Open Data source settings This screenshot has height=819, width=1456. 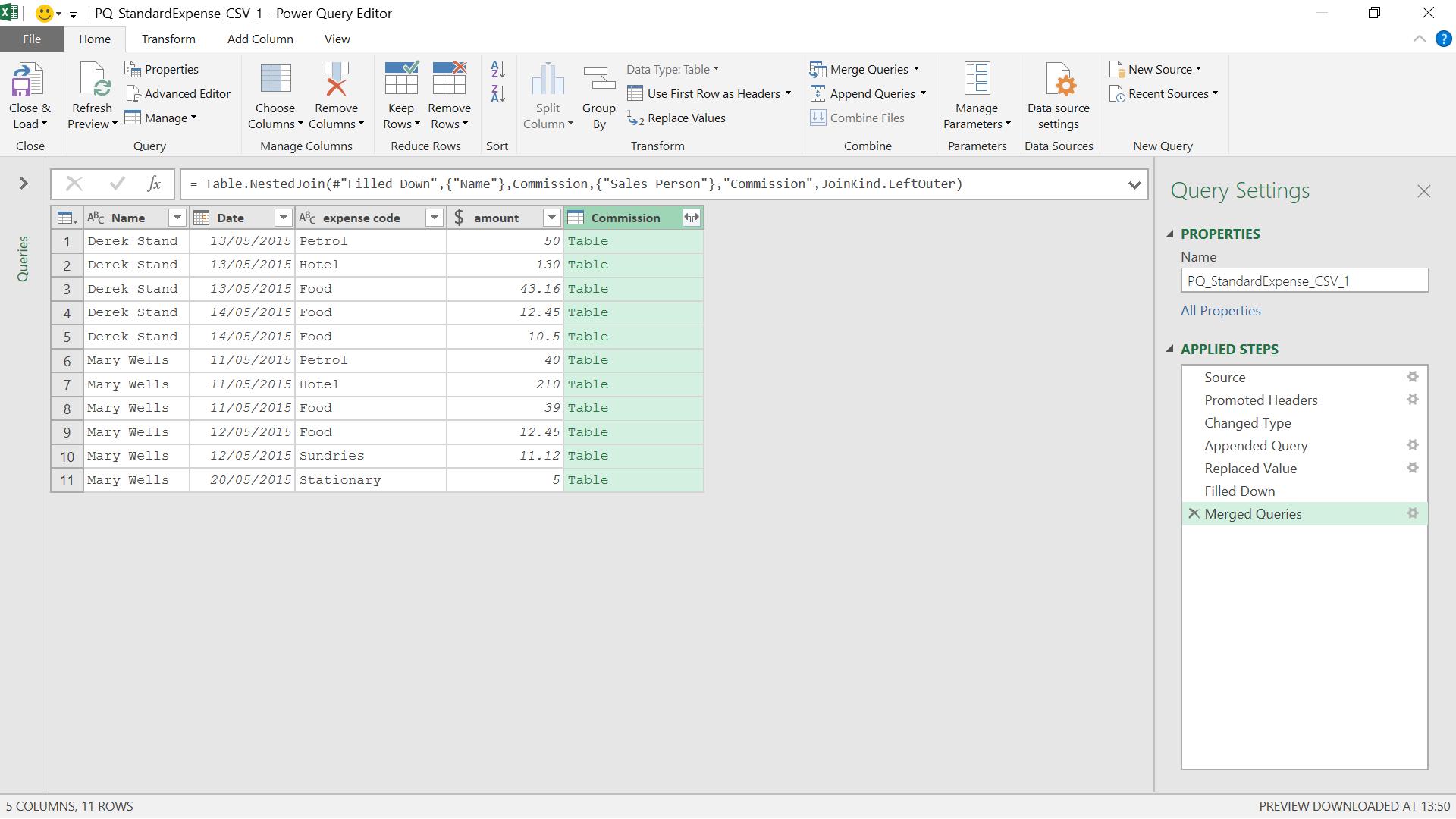click(x=1059, y=96)
